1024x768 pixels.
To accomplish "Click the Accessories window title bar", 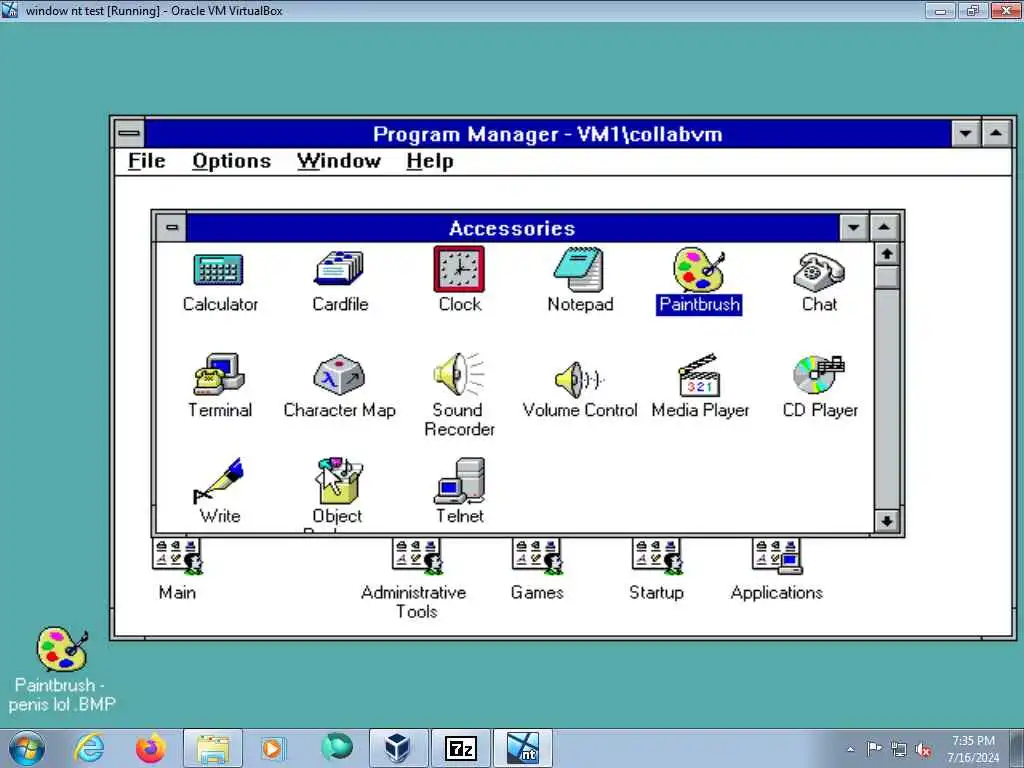I will 512,228.
